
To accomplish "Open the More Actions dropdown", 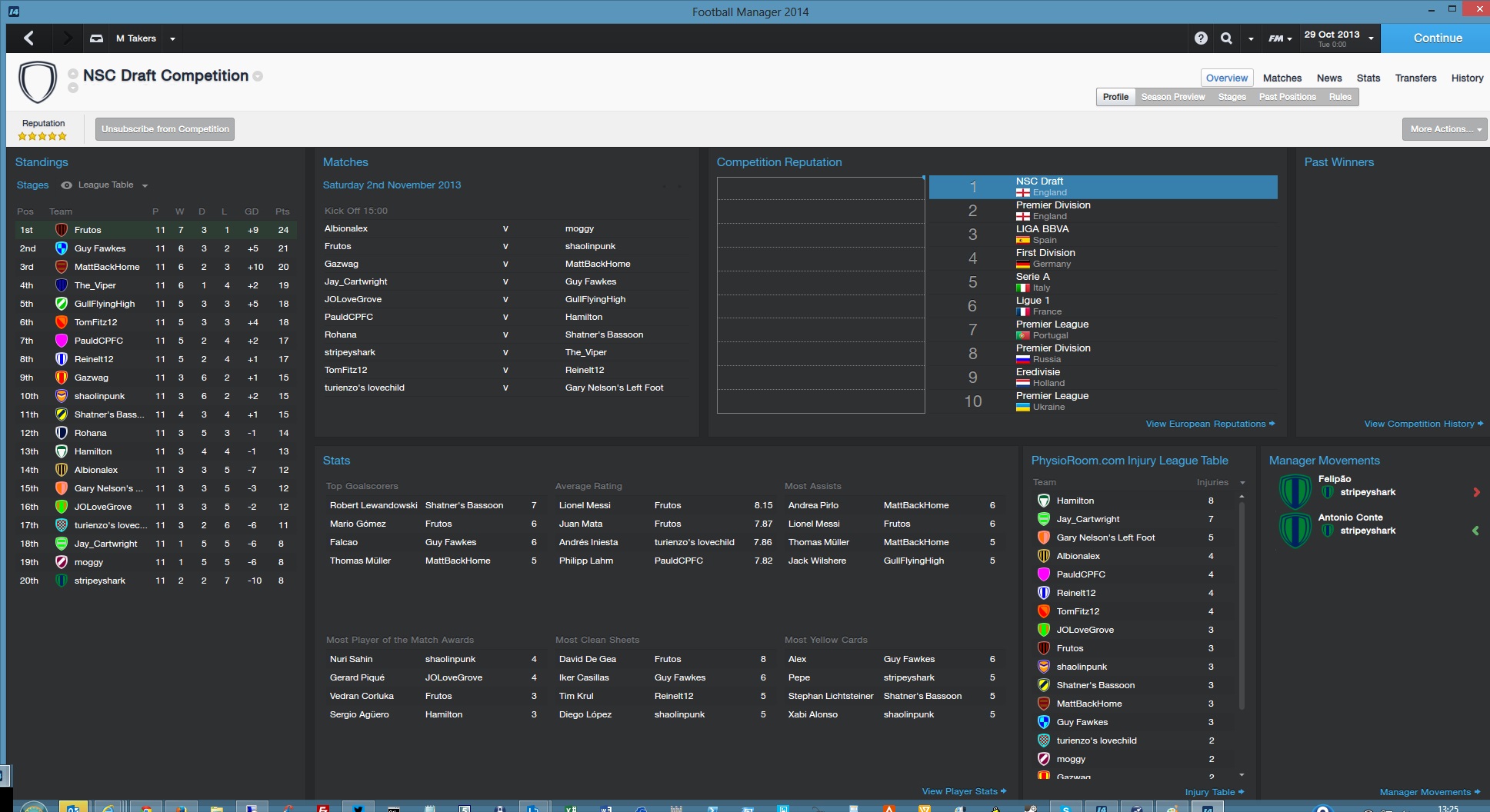I will (x=1445, y=129).
